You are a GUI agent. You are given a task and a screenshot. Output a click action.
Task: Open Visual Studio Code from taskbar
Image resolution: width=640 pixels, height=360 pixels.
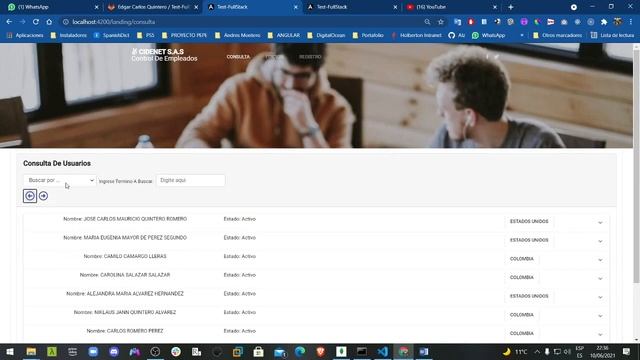click(382, 352)
